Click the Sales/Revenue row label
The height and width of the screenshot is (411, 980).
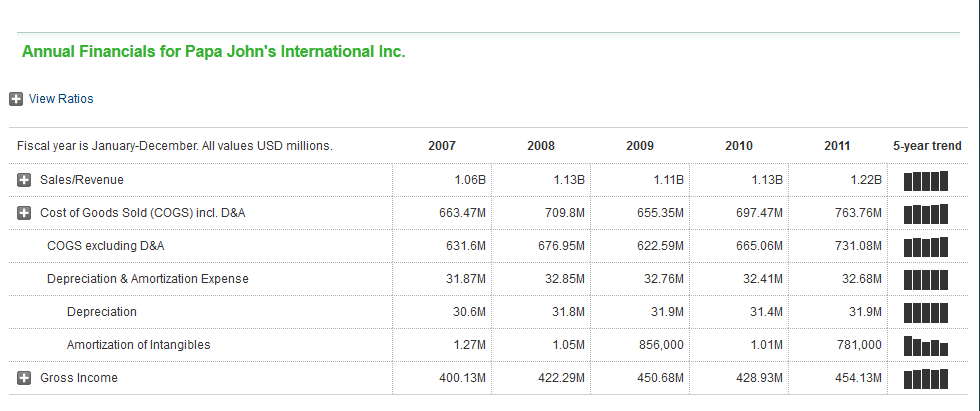coord(82,180)
